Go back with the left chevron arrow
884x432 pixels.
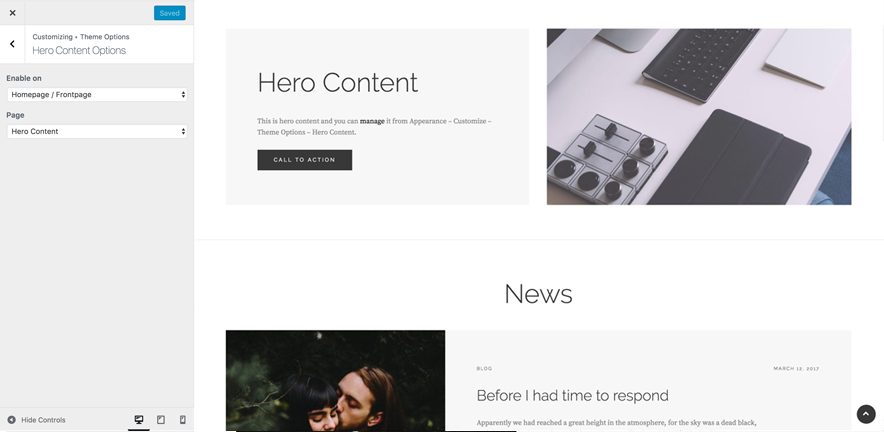[x=12, y=44]
